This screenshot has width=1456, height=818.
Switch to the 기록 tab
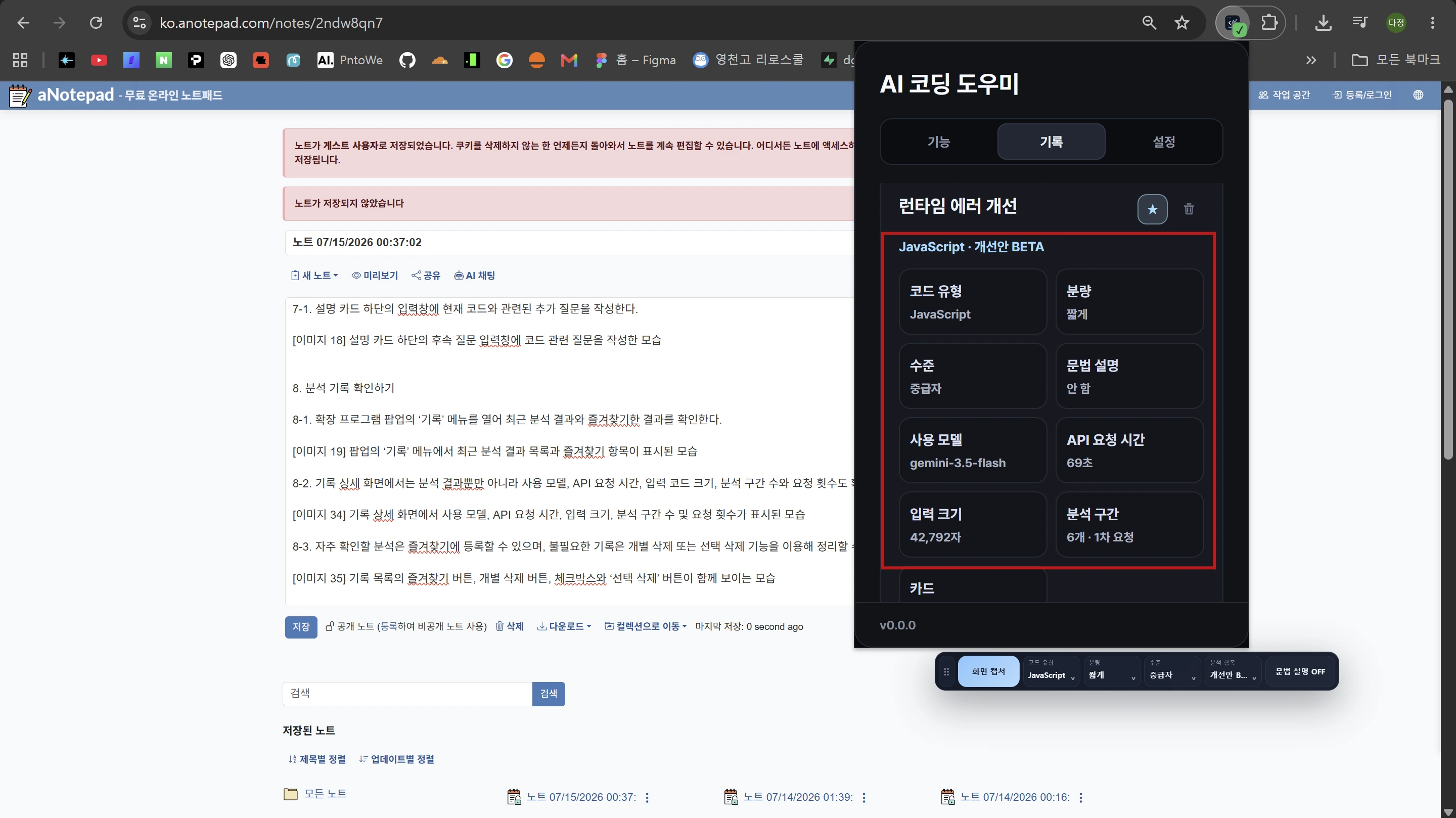[1052, 142]
